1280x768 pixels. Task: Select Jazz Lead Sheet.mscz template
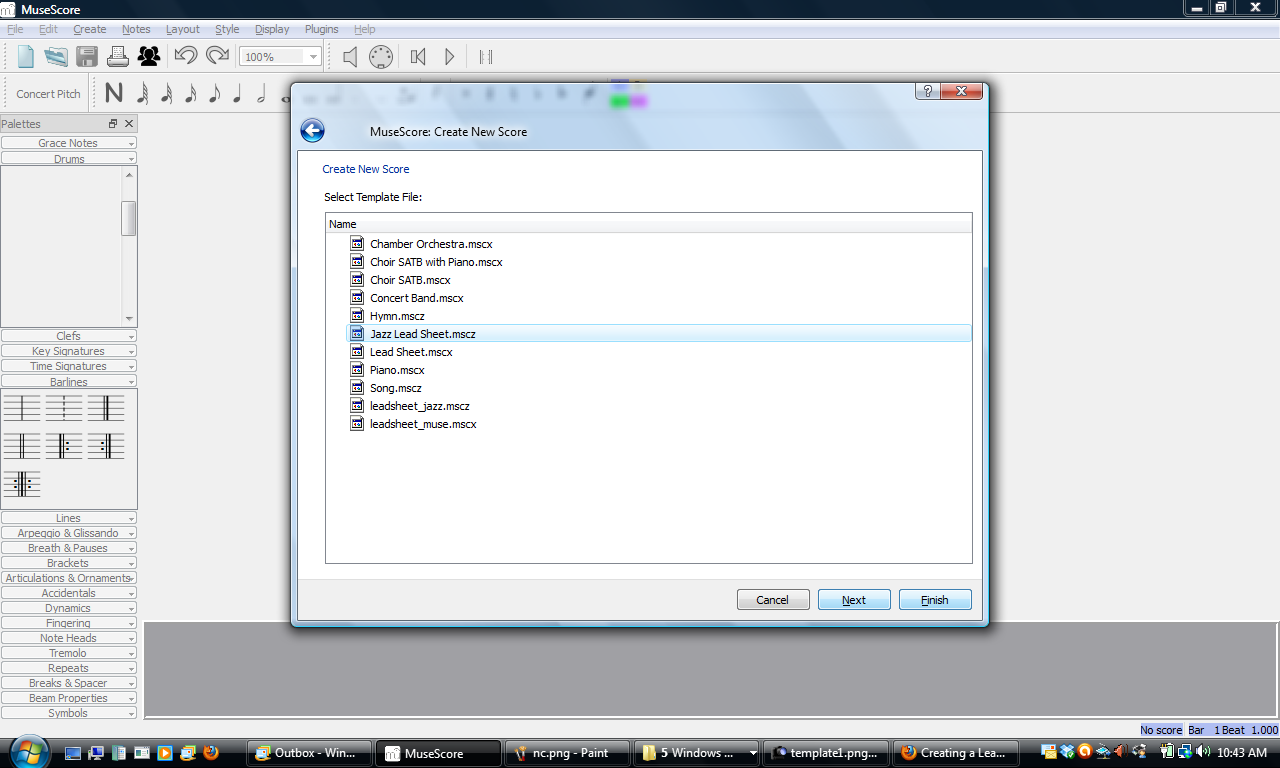659,334
